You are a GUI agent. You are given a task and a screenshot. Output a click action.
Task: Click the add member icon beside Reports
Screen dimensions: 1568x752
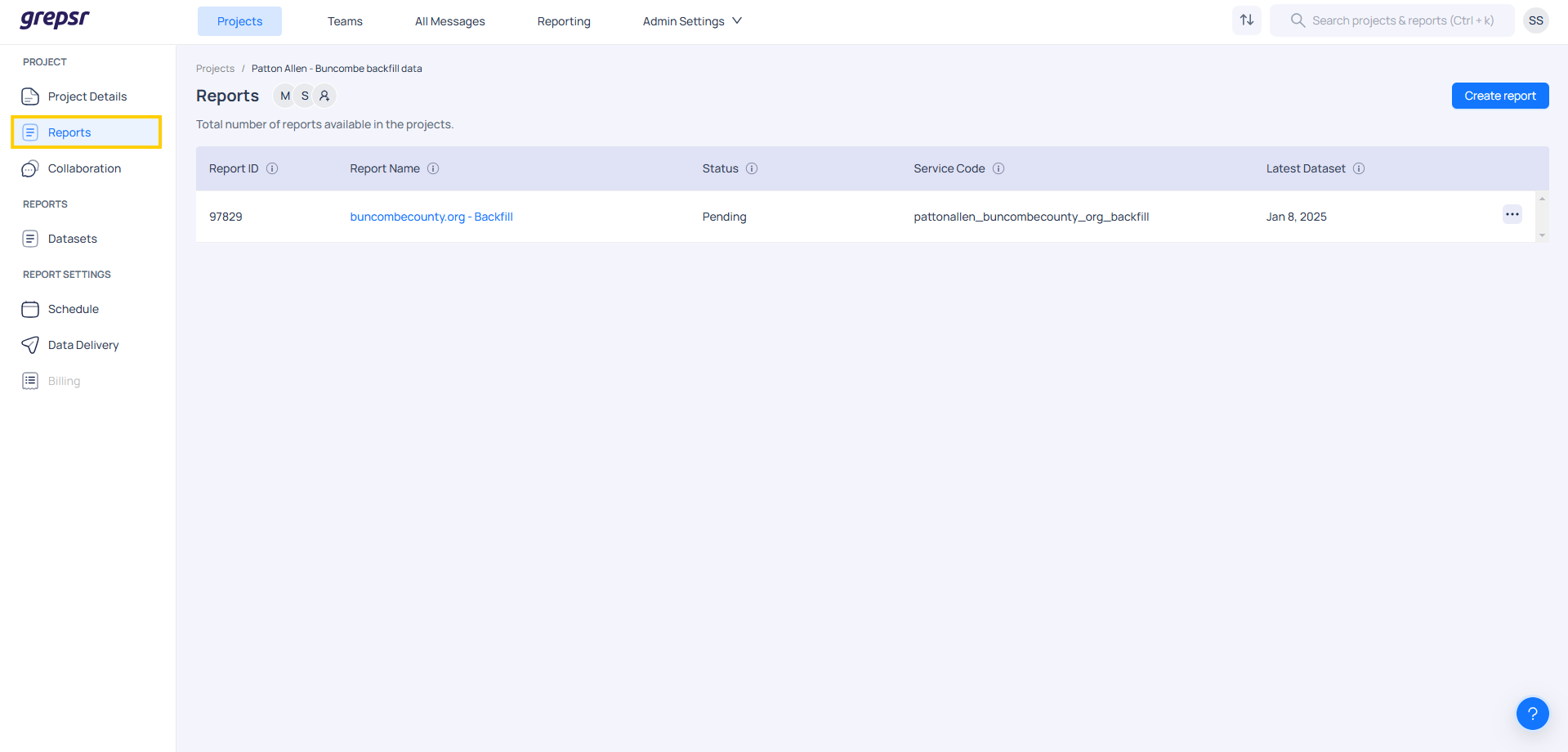click(x=324, y=96)
